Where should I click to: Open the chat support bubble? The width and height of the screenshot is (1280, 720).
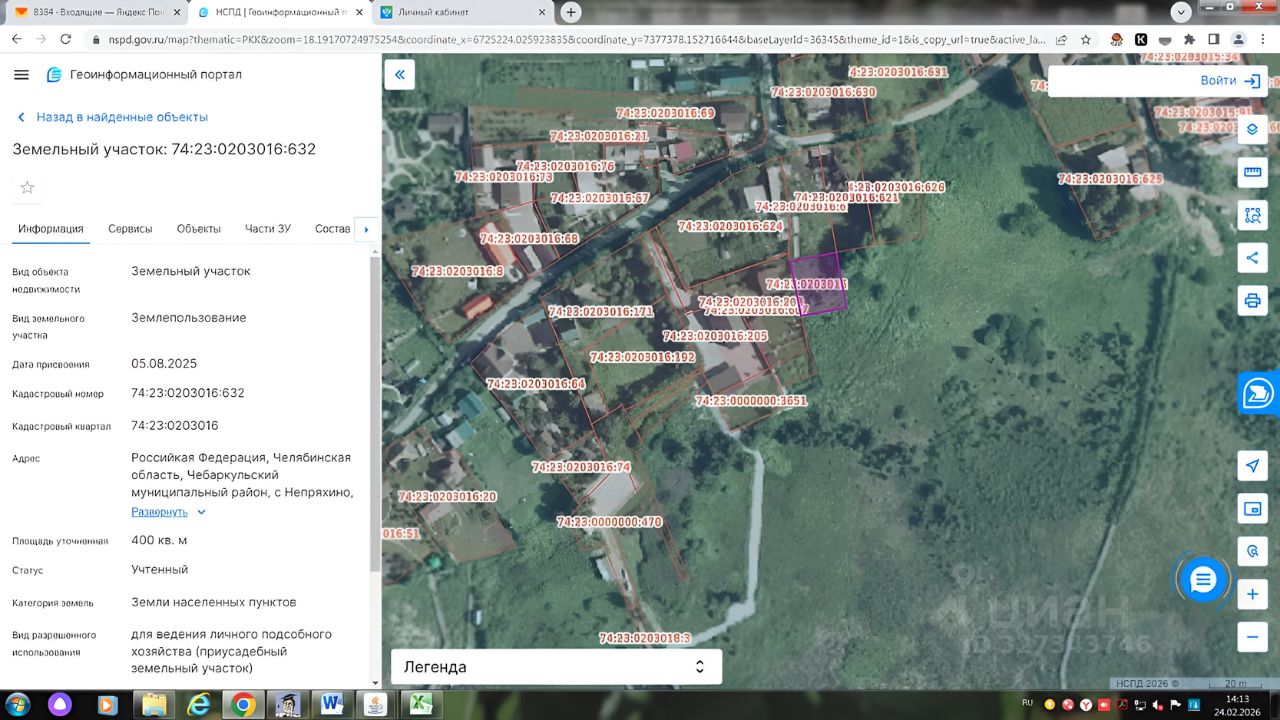click(x=1202, y=579)
